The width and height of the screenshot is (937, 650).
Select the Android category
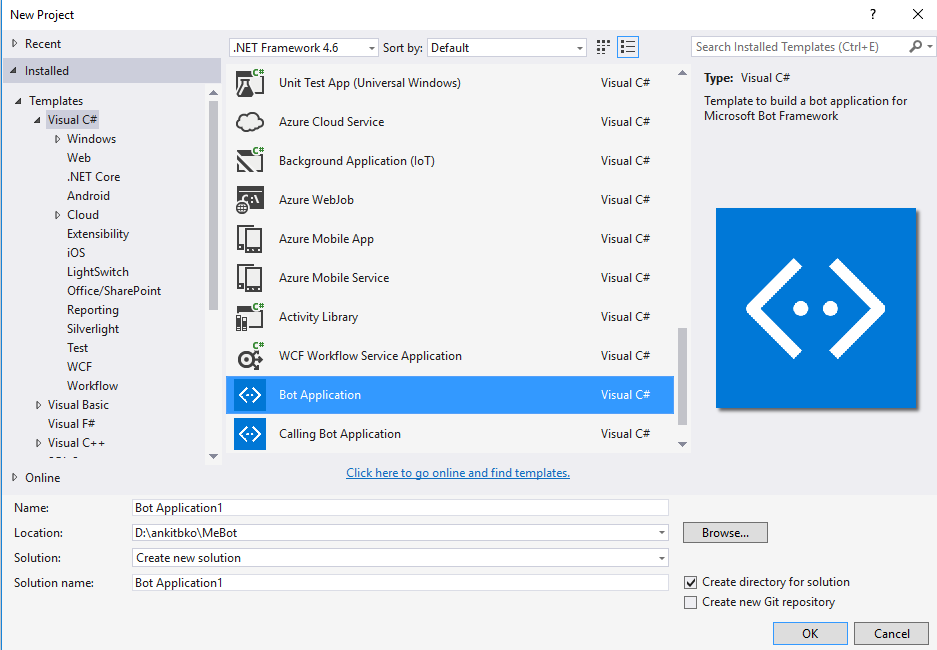[88, 196]
